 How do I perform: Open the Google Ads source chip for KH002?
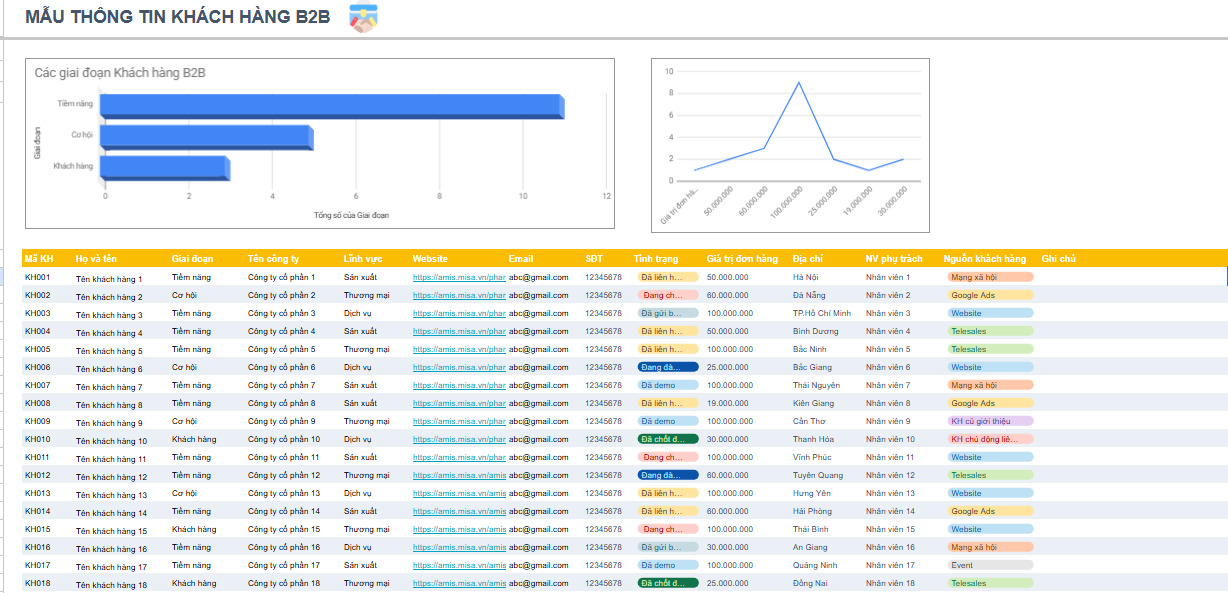coord(990,295)
